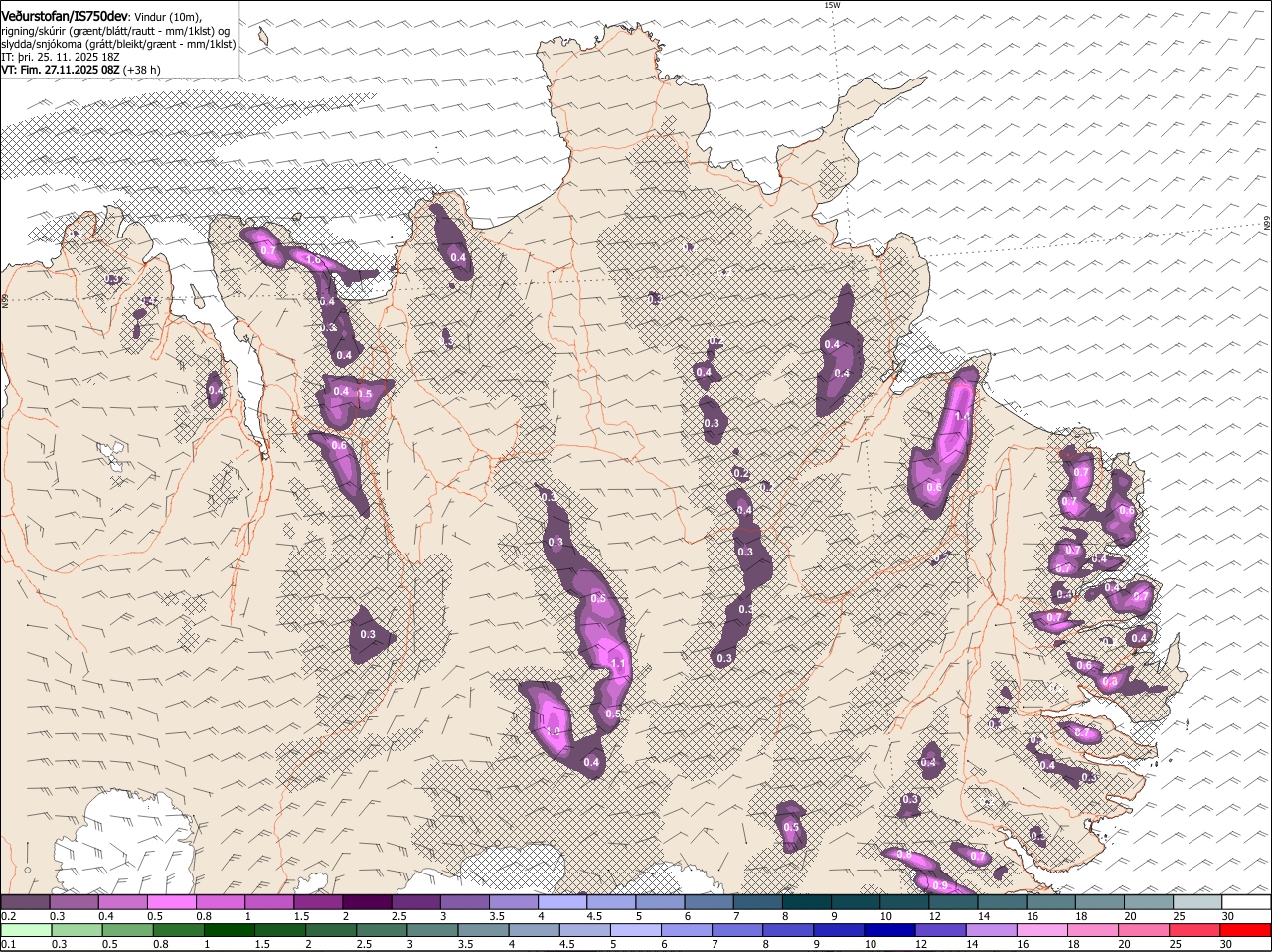The image size is (1272, 952).
Task: Pick the upper legend swatch labelled 3.5
Action: tap(514, 902)
